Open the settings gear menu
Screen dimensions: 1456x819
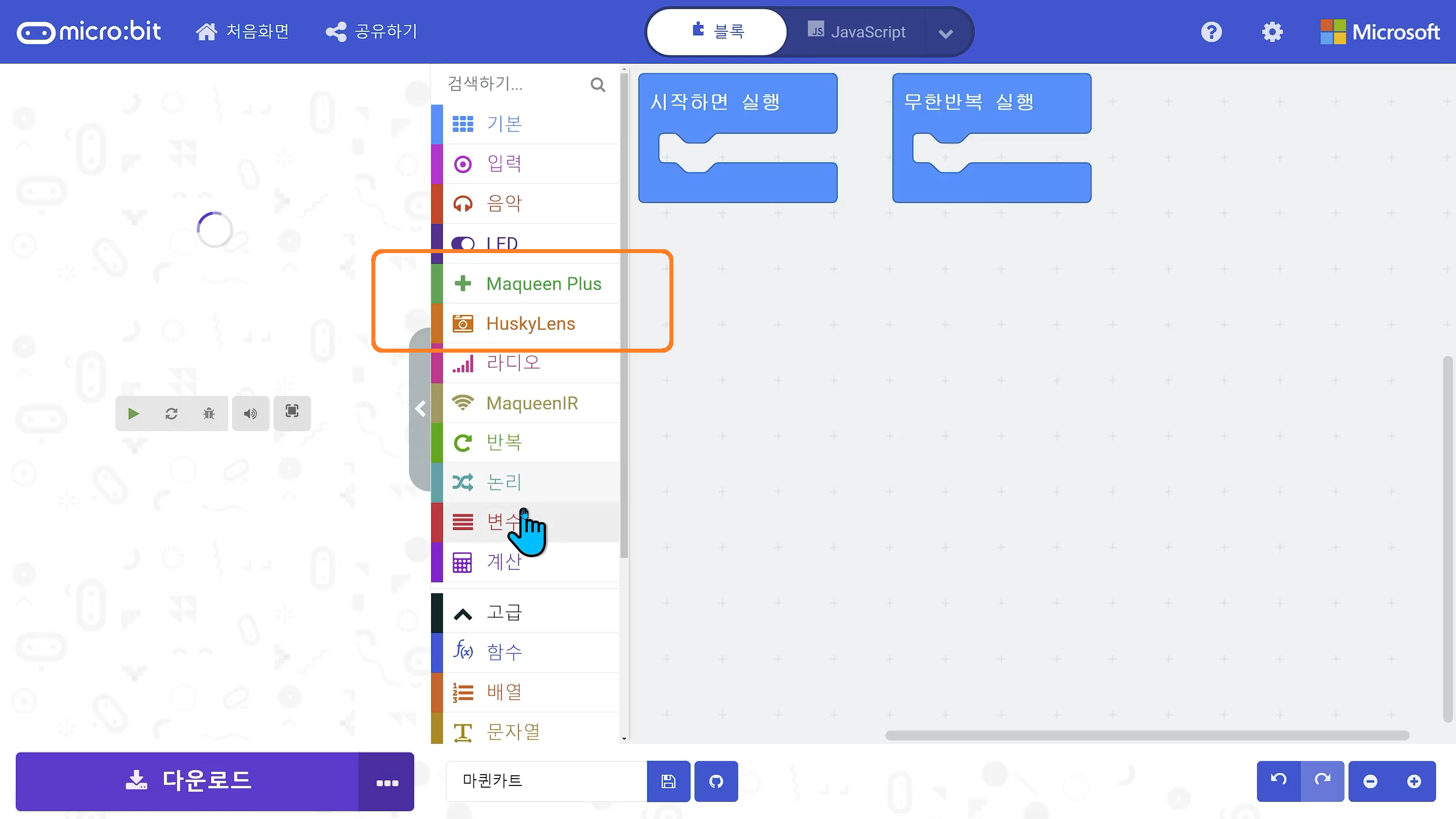[1272, 32]
